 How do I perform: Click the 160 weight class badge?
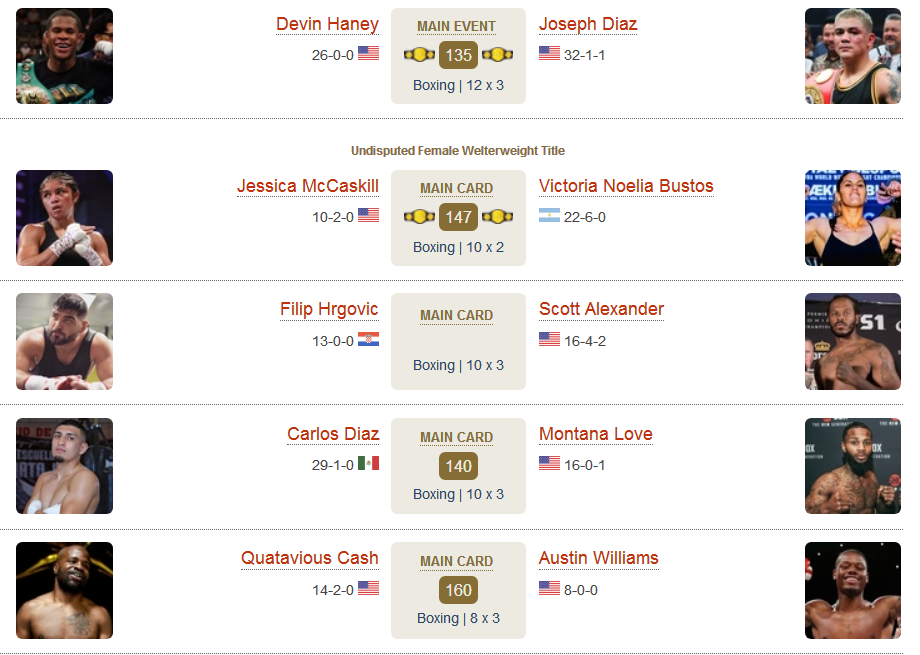[x=458, y=590]
